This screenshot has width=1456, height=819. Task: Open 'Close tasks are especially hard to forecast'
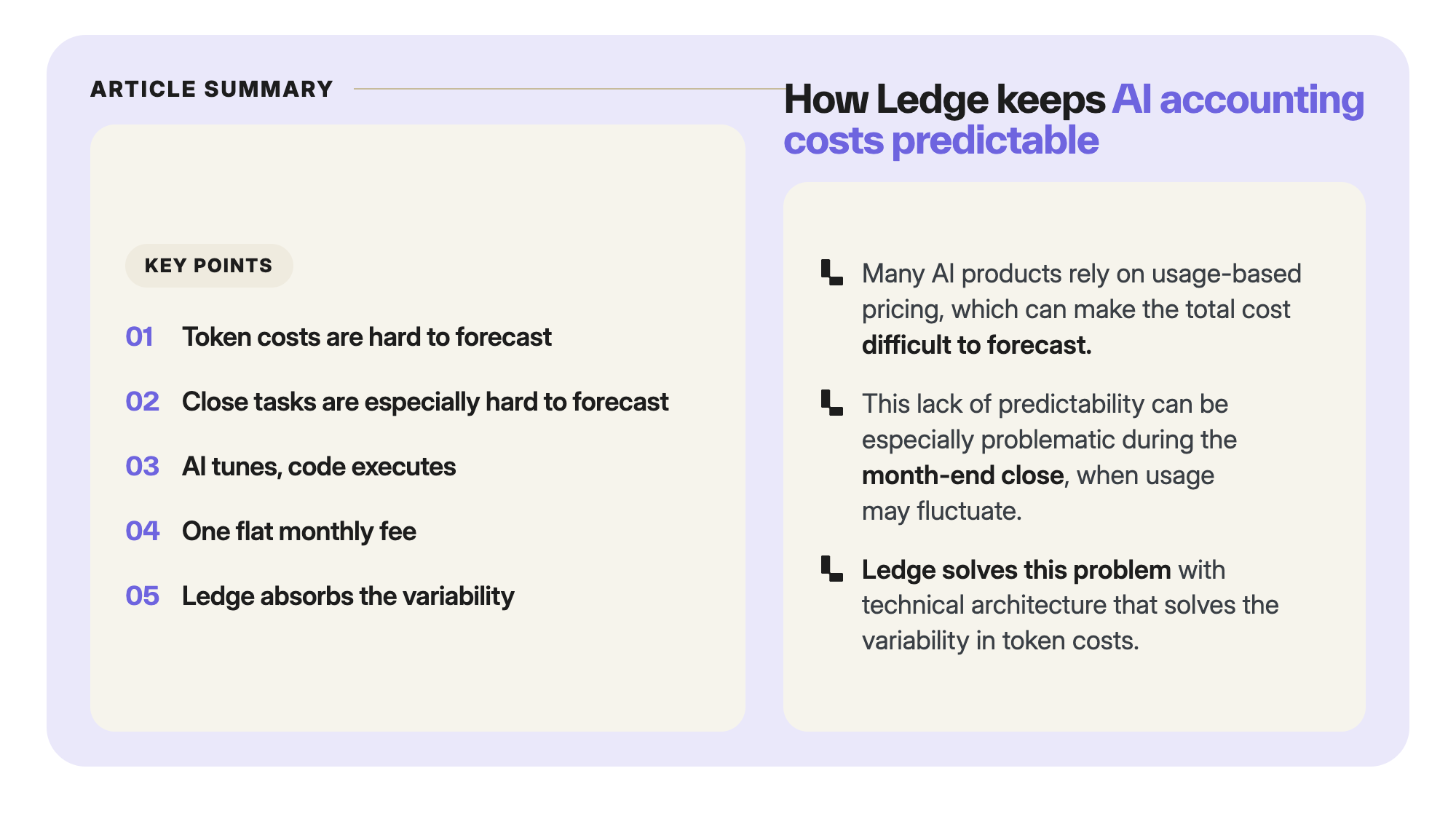(x=425, y=402)
